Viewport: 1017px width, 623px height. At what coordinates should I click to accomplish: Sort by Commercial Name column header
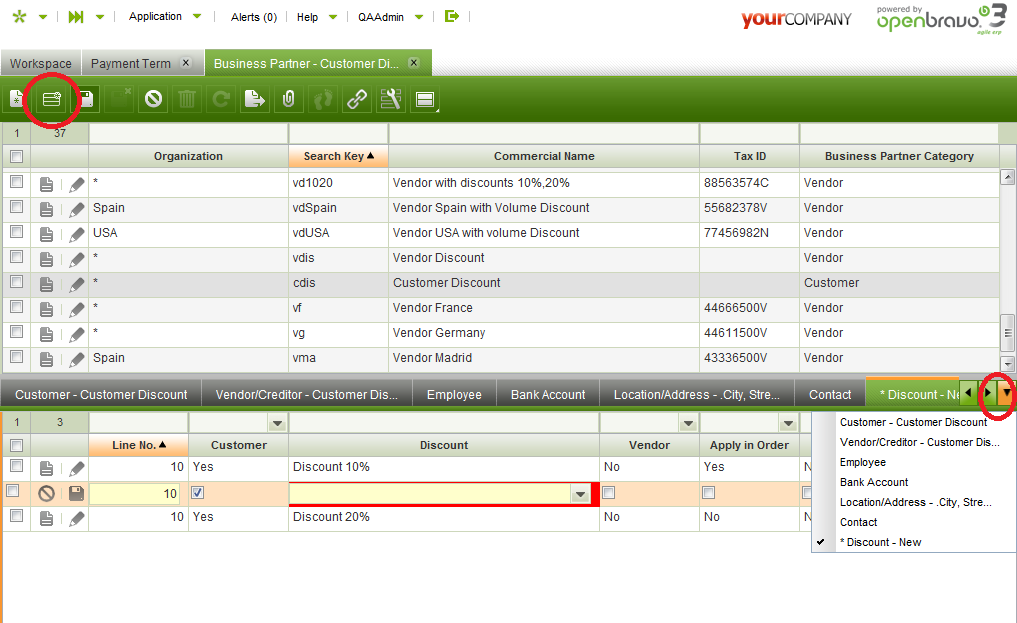pyautogui.click(x=544, y=156)
